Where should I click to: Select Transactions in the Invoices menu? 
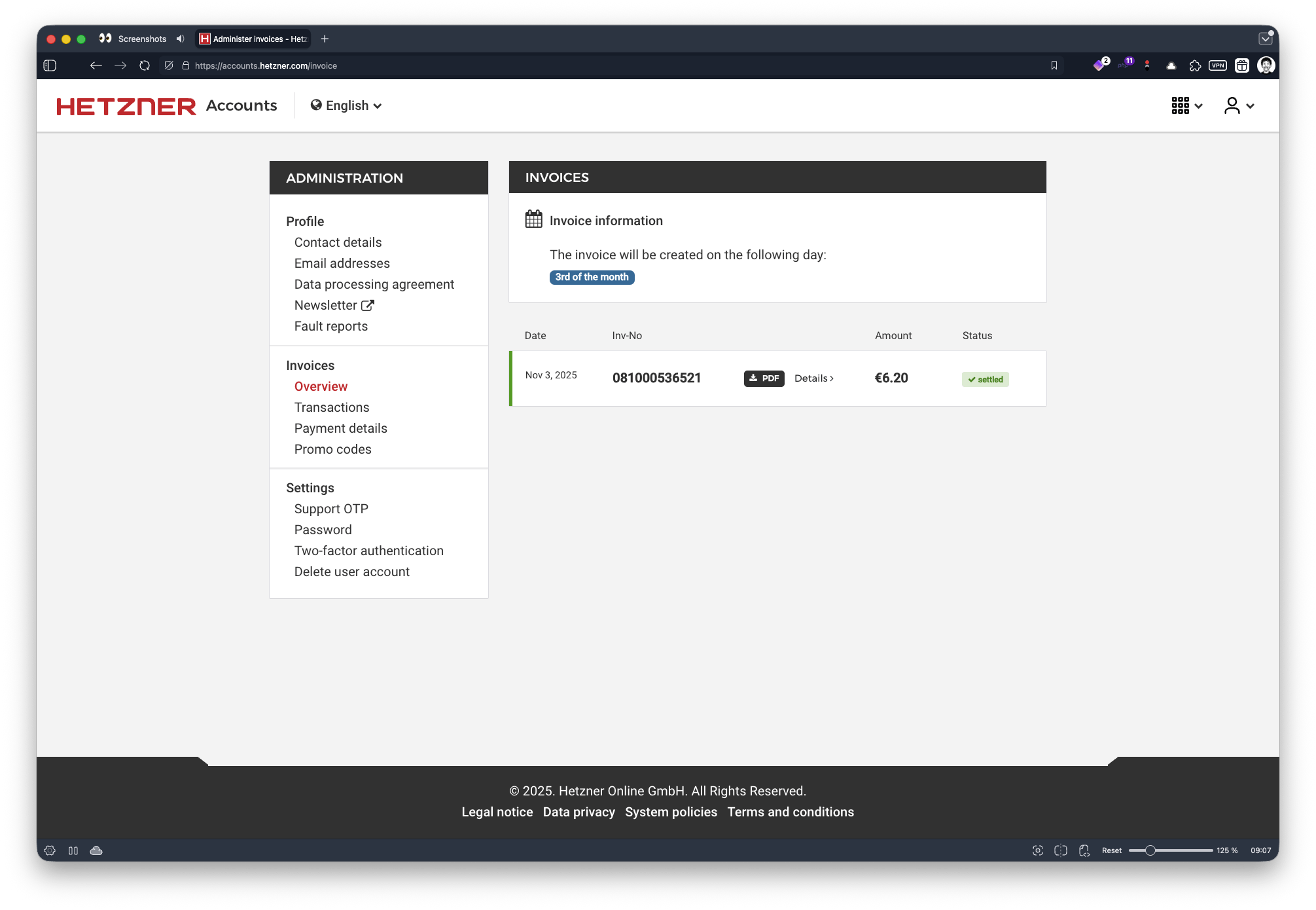pos(332,407)
